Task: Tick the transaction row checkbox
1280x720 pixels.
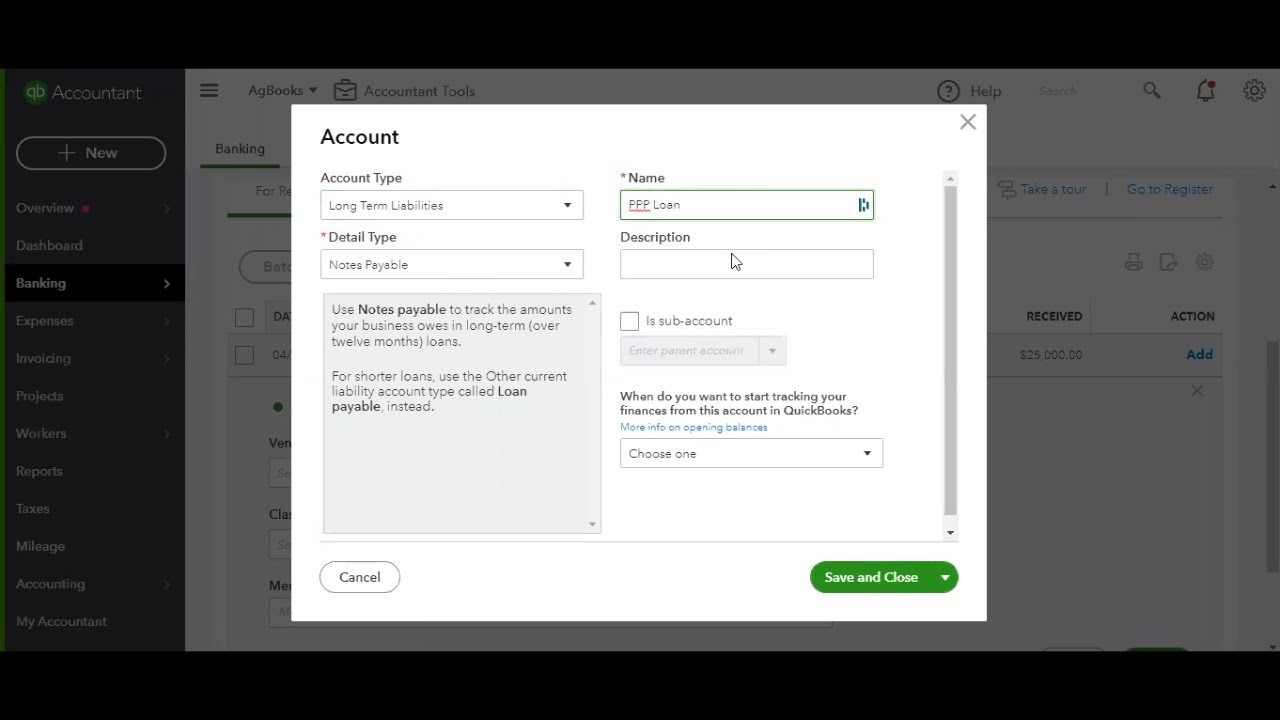Action: click(244, 355)
